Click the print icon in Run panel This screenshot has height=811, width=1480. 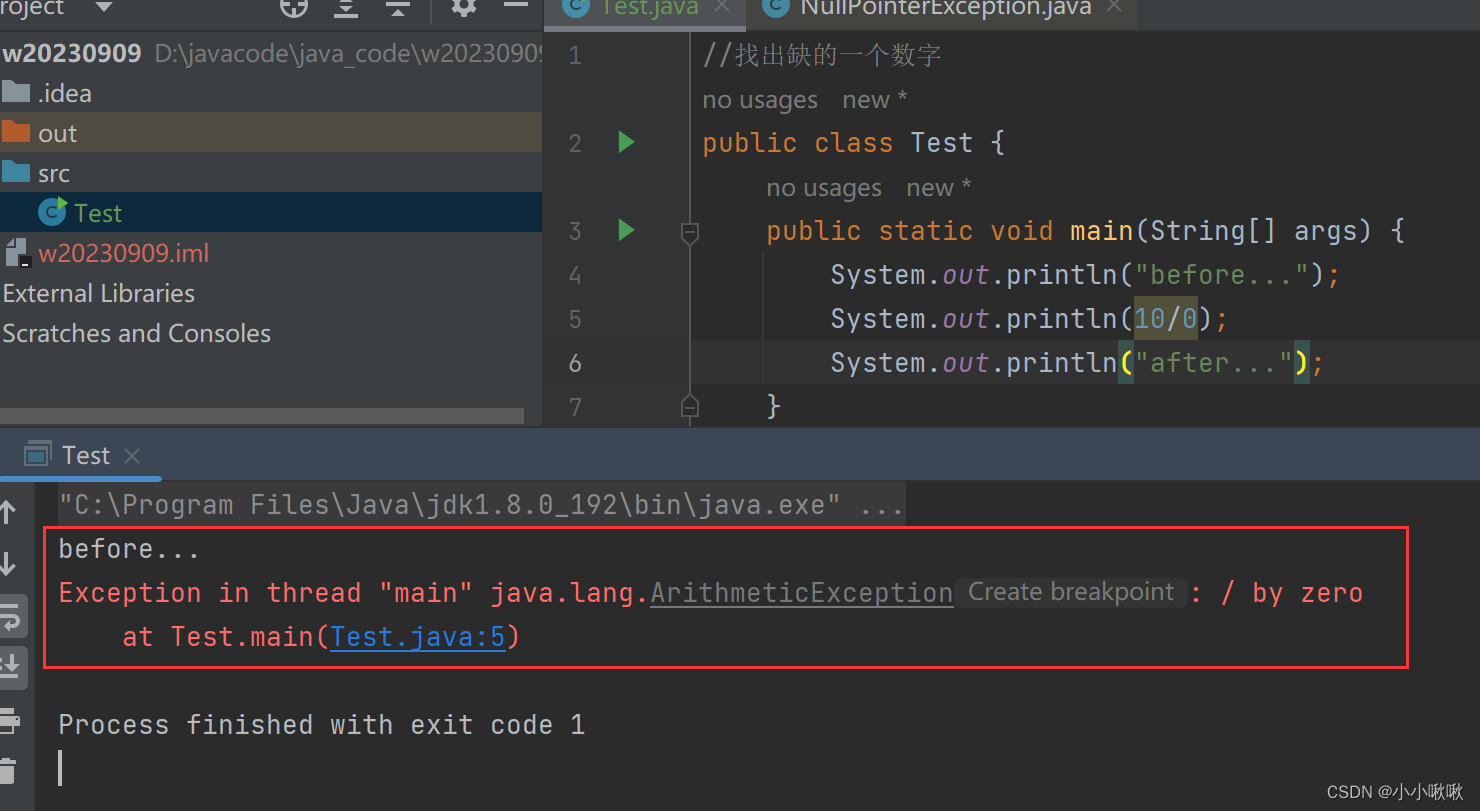click(9, 719)
